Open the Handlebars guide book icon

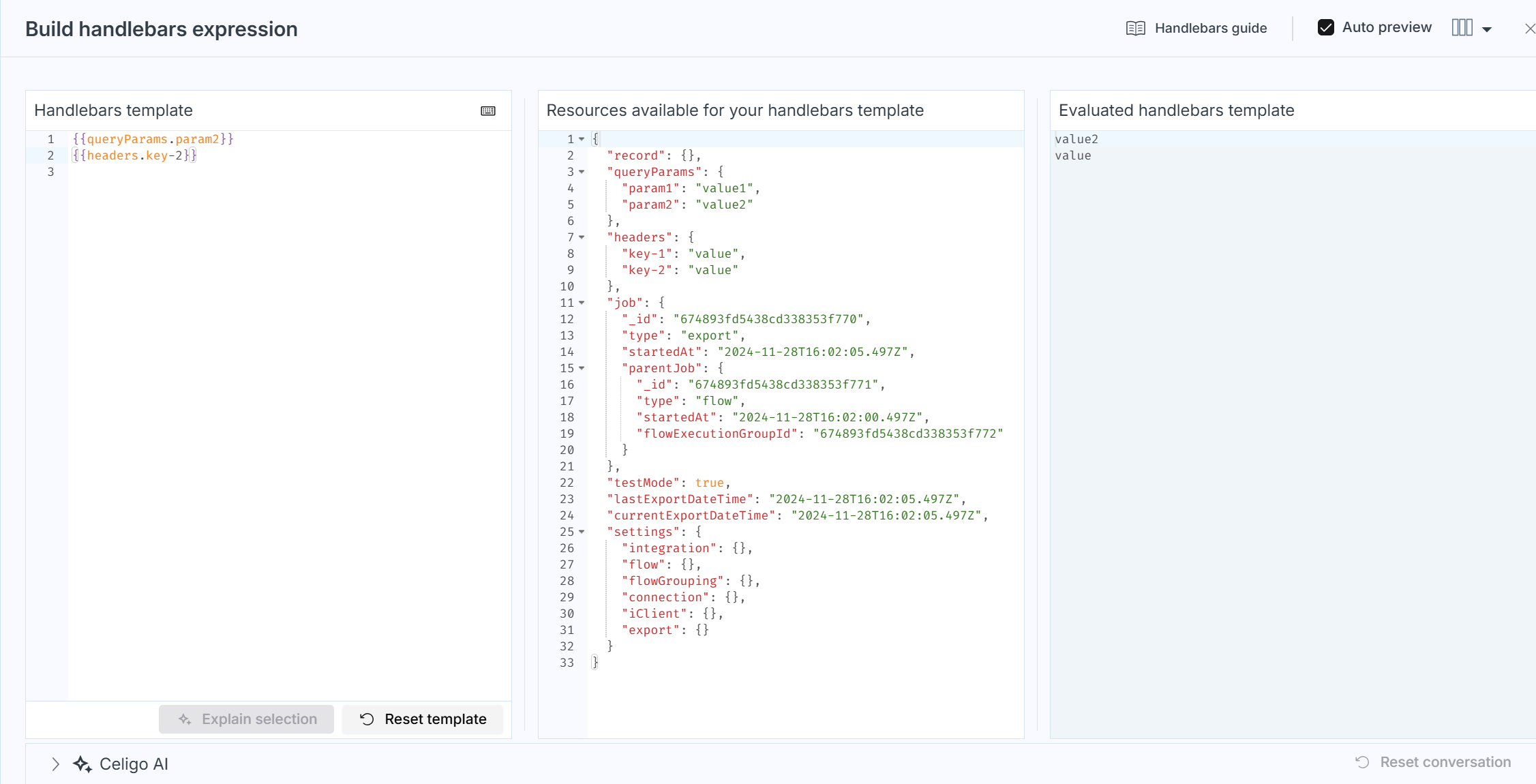pos(1135,28)
